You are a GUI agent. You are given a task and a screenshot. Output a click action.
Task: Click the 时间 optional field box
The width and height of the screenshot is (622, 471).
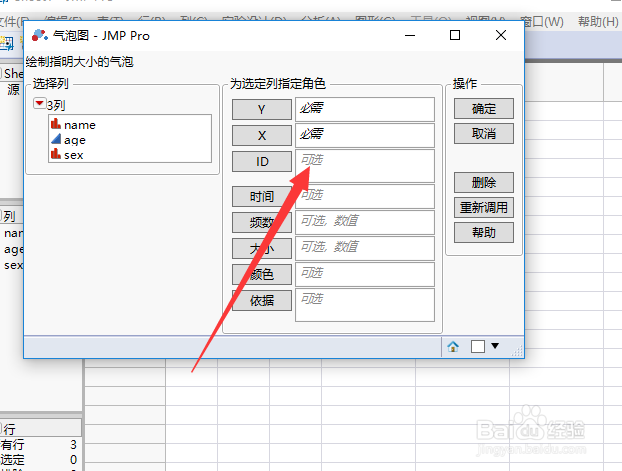point(365,196)
